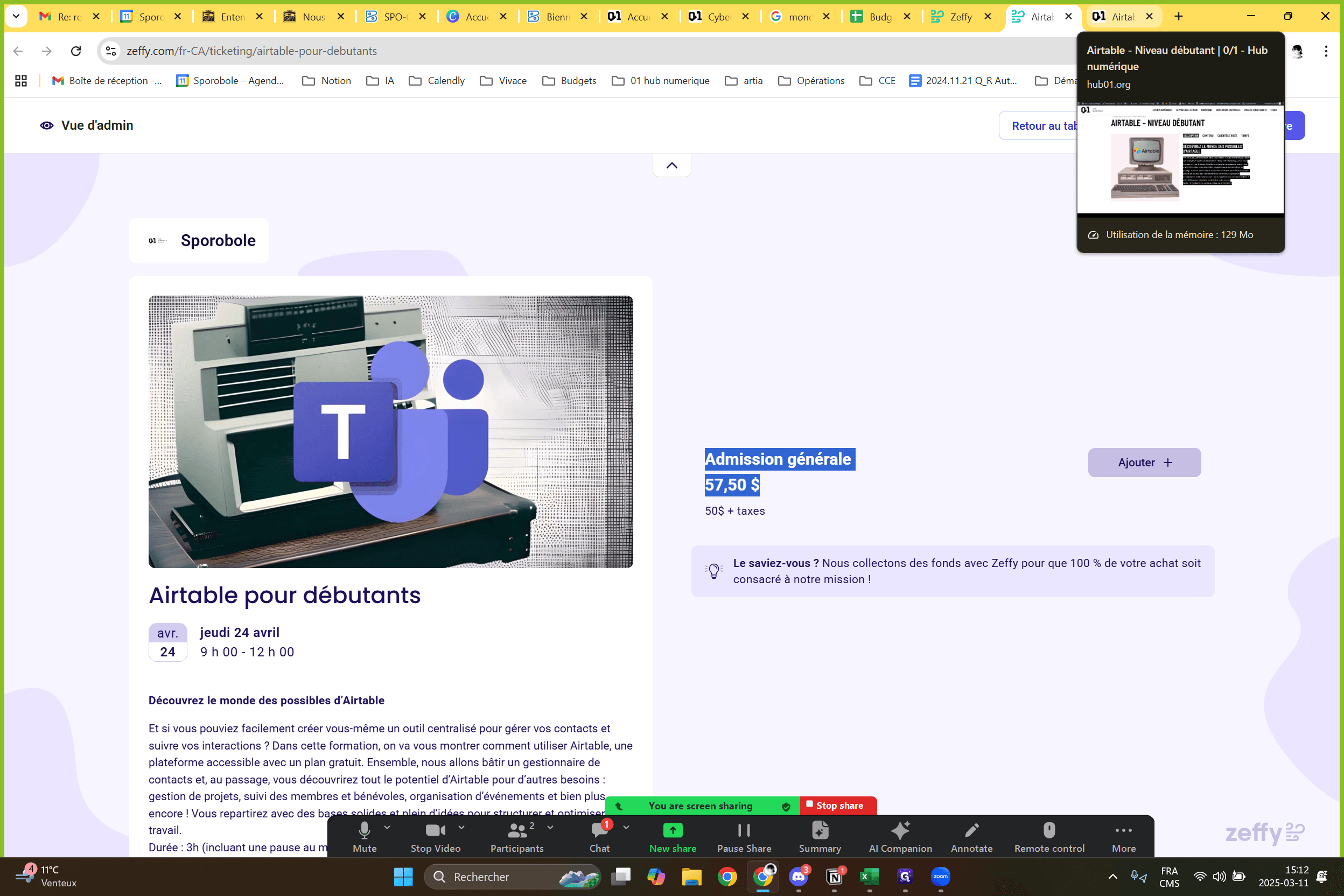Viewport: 1344px width, 896px height.
Task: Open the 11°C Venteux weather widget
Action: pos(46,876)
